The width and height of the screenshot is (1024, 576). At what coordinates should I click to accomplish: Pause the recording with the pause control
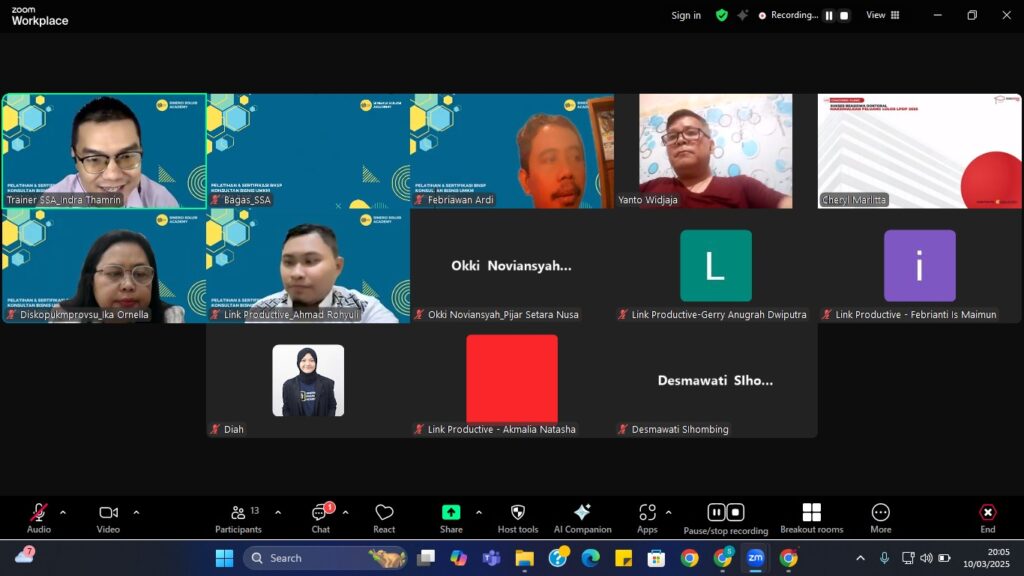point(715,512)
